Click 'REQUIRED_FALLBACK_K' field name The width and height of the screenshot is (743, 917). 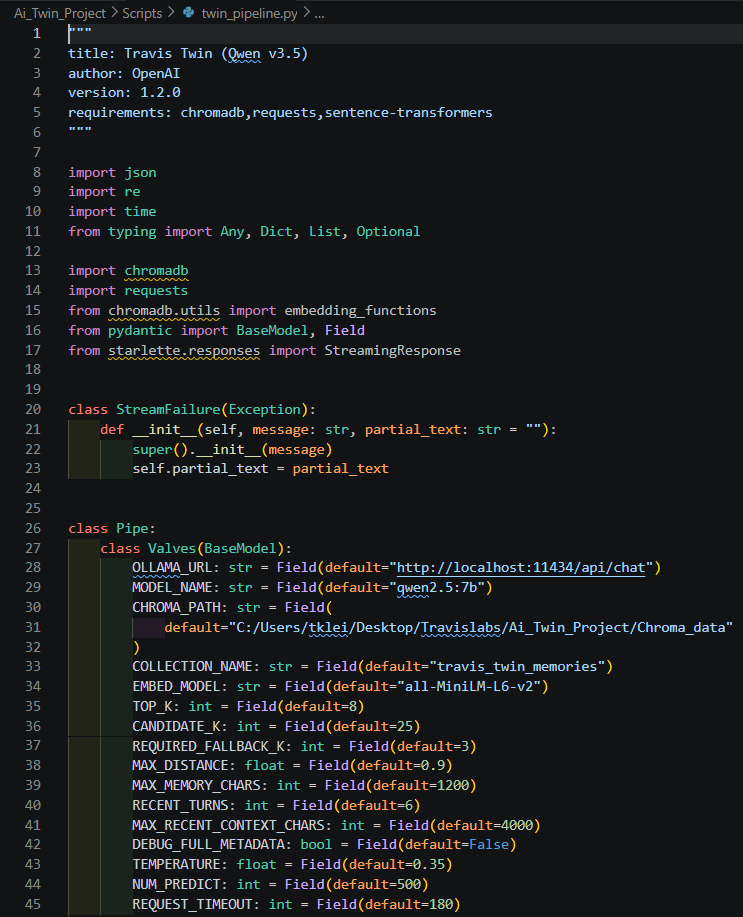tap(208, 746)
